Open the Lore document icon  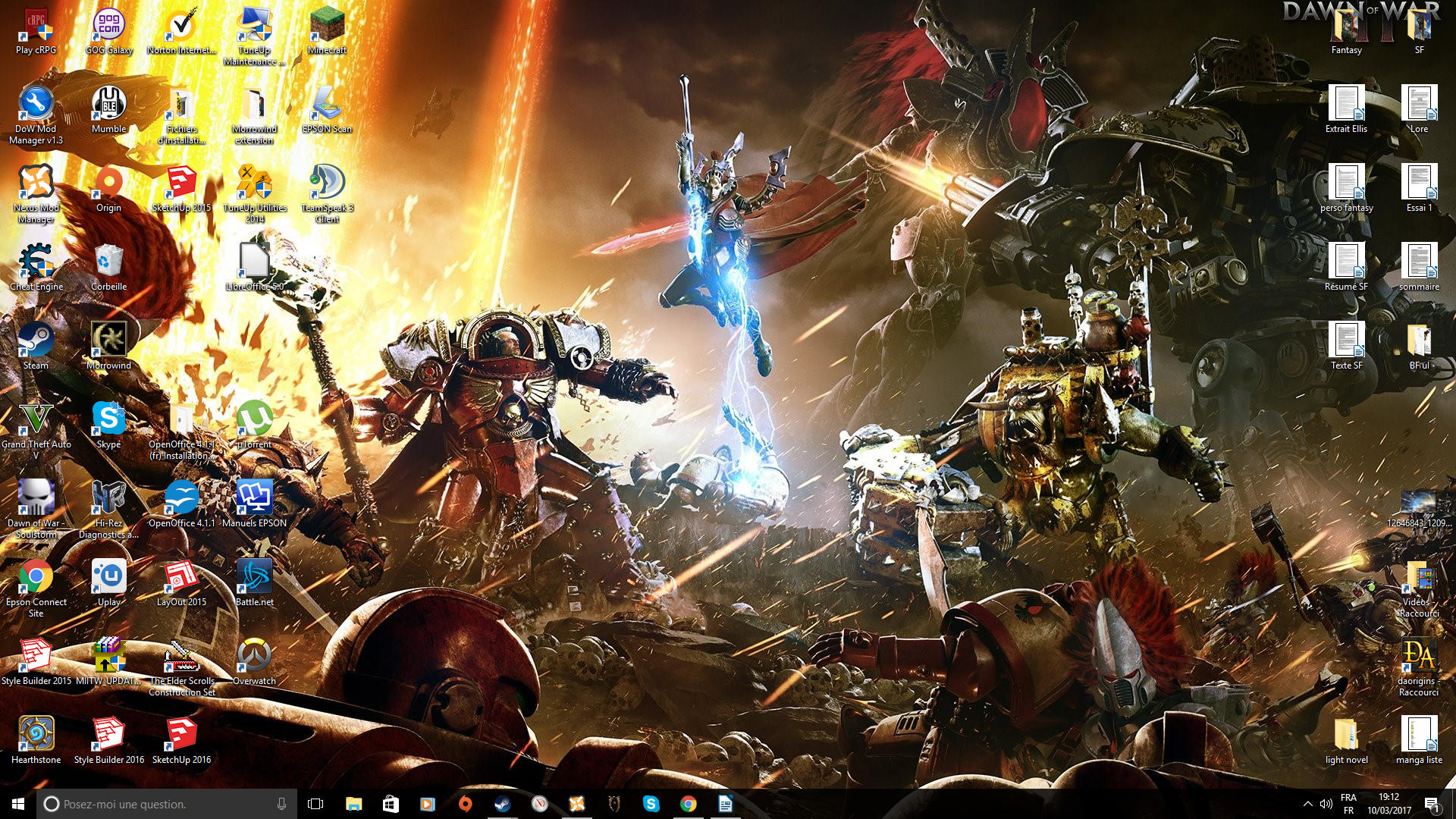tap(1419, 110)
